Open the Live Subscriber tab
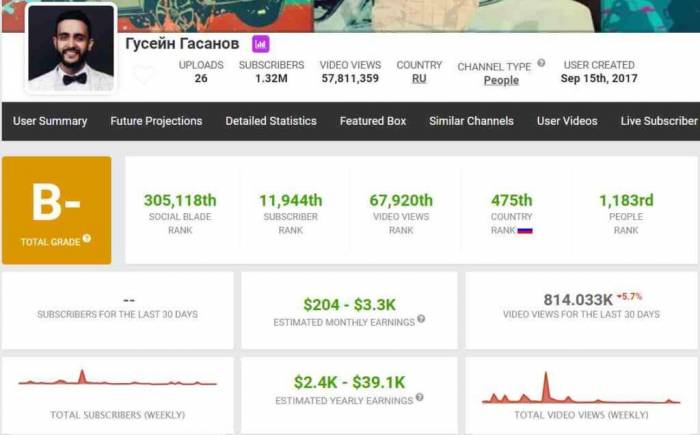Image resolution: width=700 pixels, height=435 pixels. pyautogui.click(x=658, y=121)
